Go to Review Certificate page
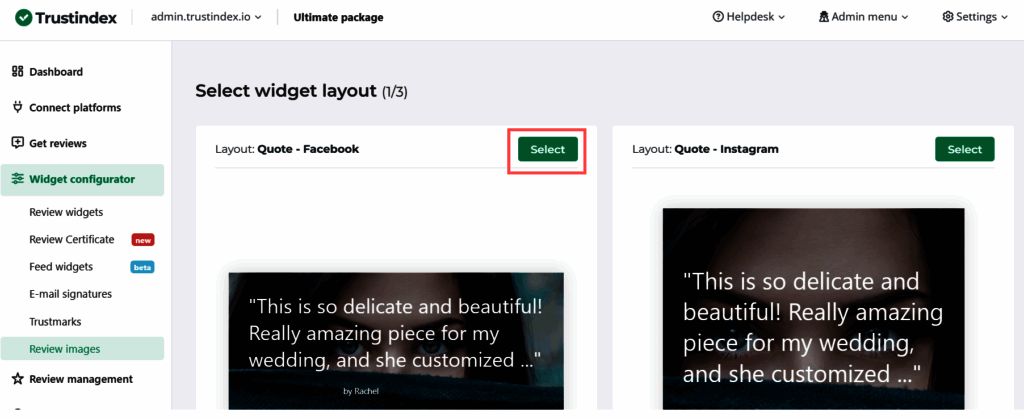Screen dimensions: 1024x418 pos(72,240)
